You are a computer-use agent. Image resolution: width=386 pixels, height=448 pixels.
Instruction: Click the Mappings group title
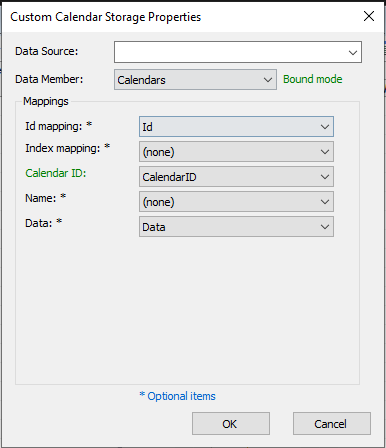[46, 101]
